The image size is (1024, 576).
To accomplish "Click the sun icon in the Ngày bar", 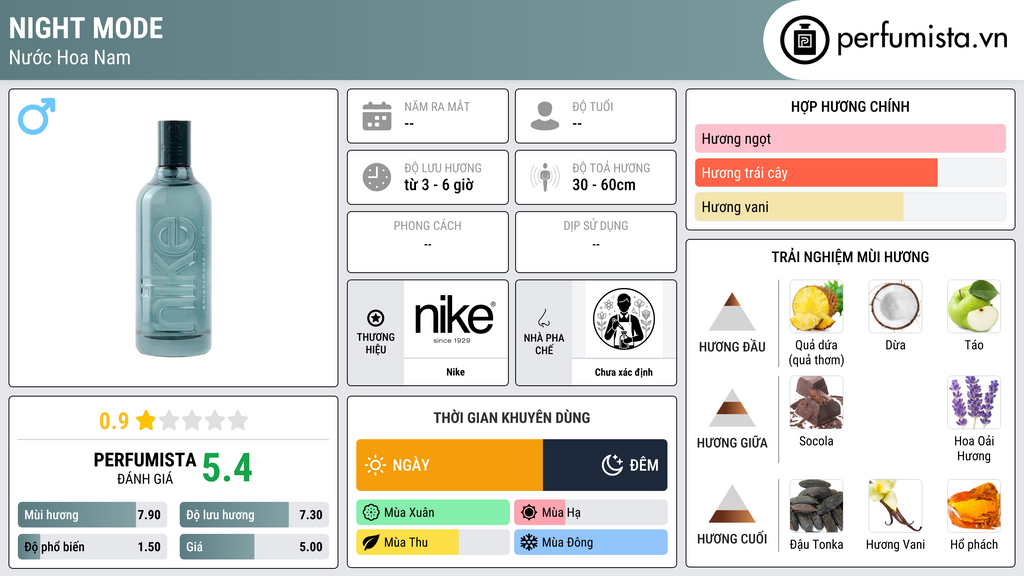I will point(376,465).
